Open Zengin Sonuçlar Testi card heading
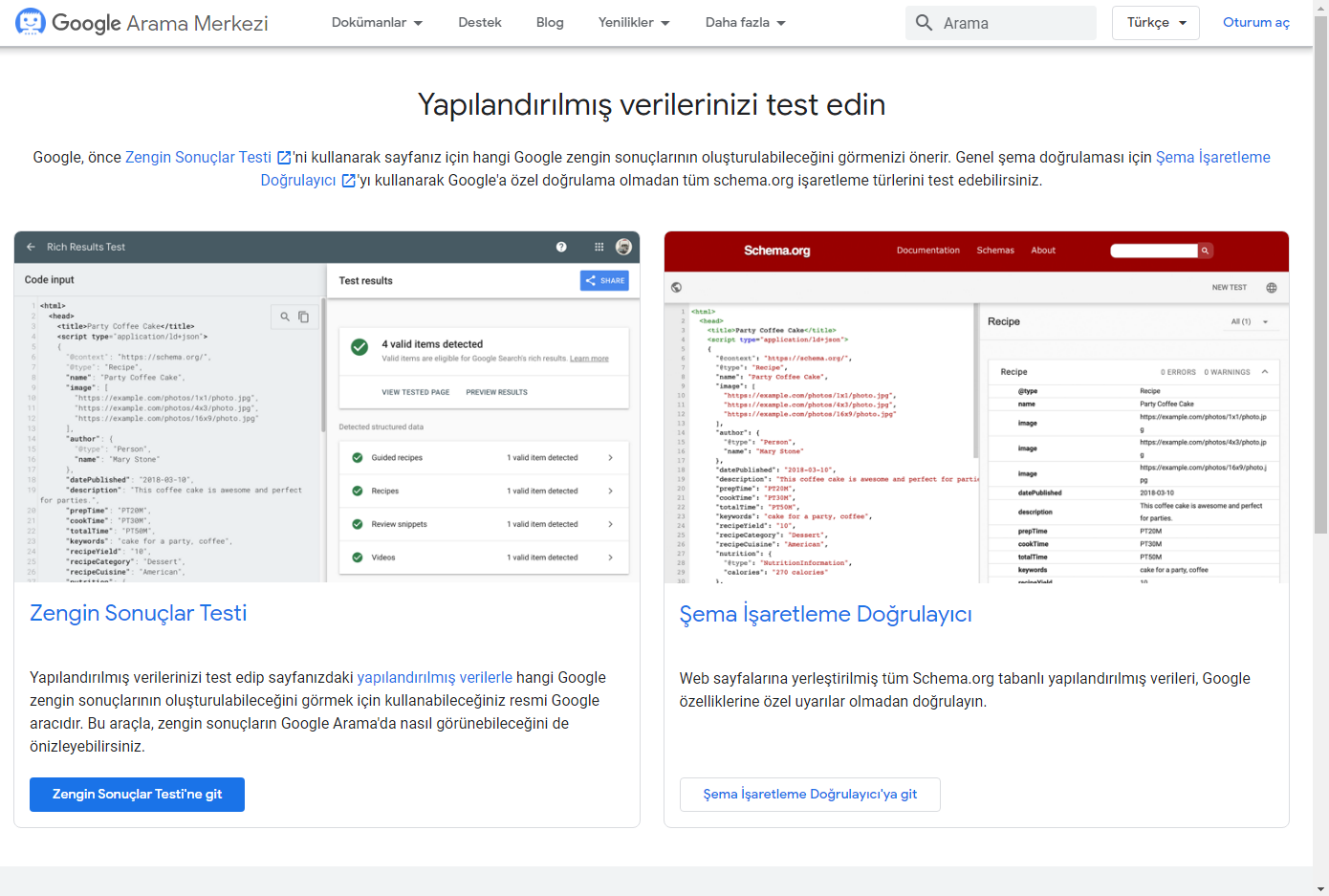 coord(139,613)
